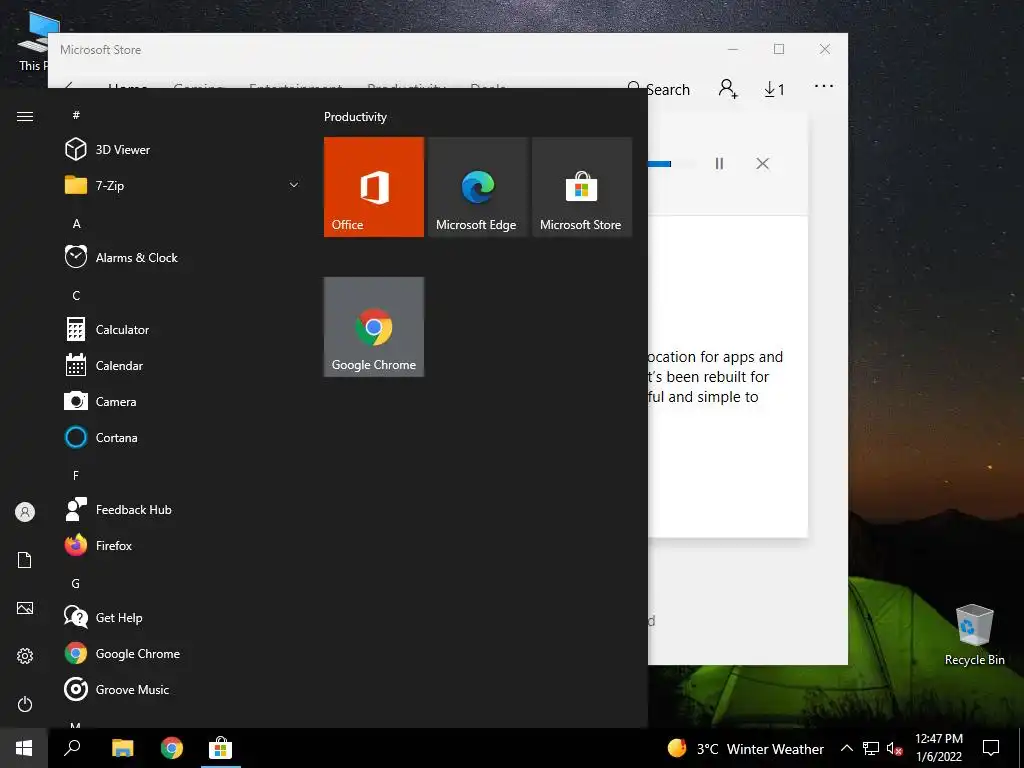Open the Winter Weather taskbar widget
This screenshot has height=768, width=1024.
click(x=745, y=748)
